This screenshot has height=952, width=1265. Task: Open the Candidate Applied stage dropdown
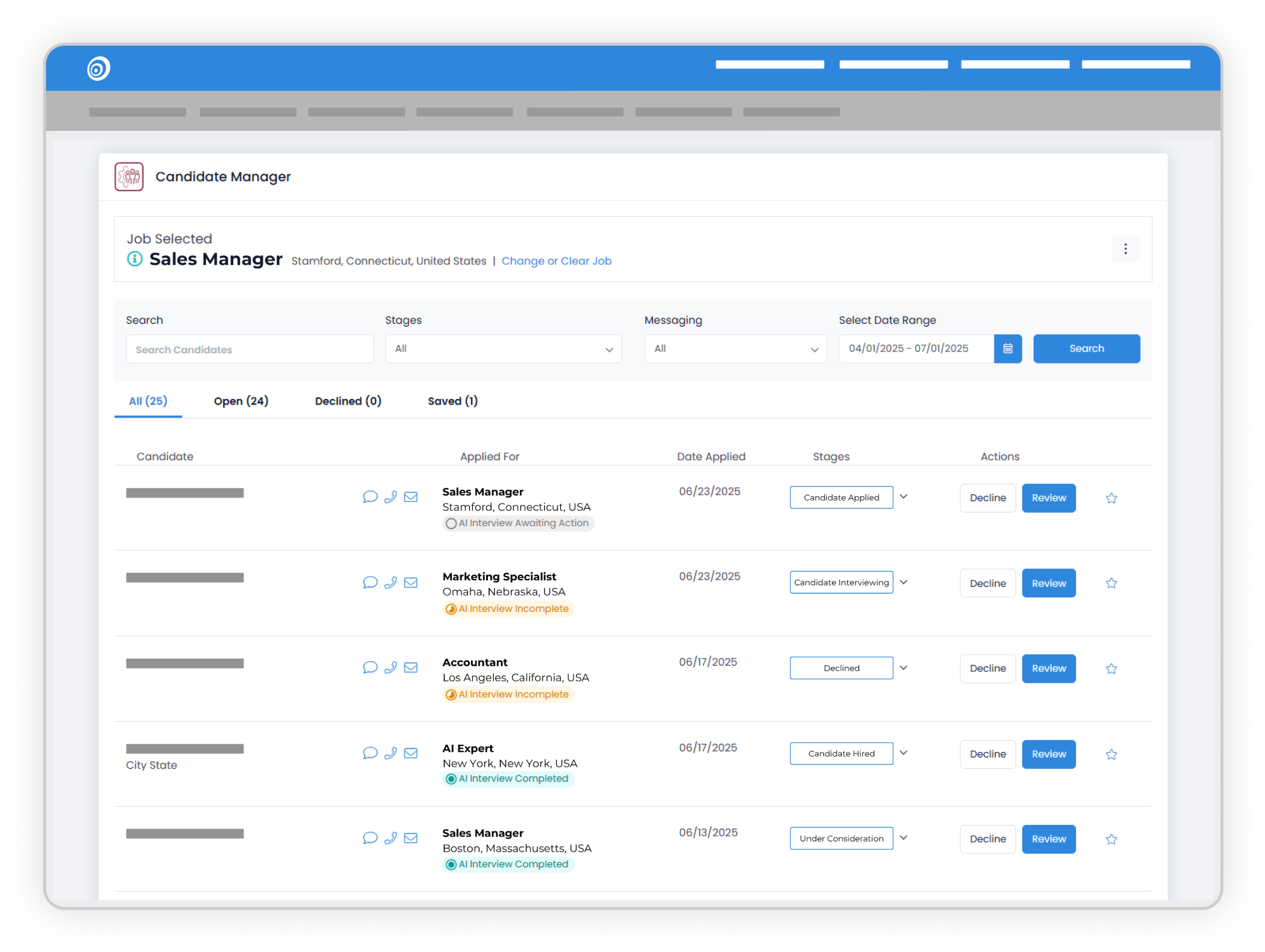[903, 497]
